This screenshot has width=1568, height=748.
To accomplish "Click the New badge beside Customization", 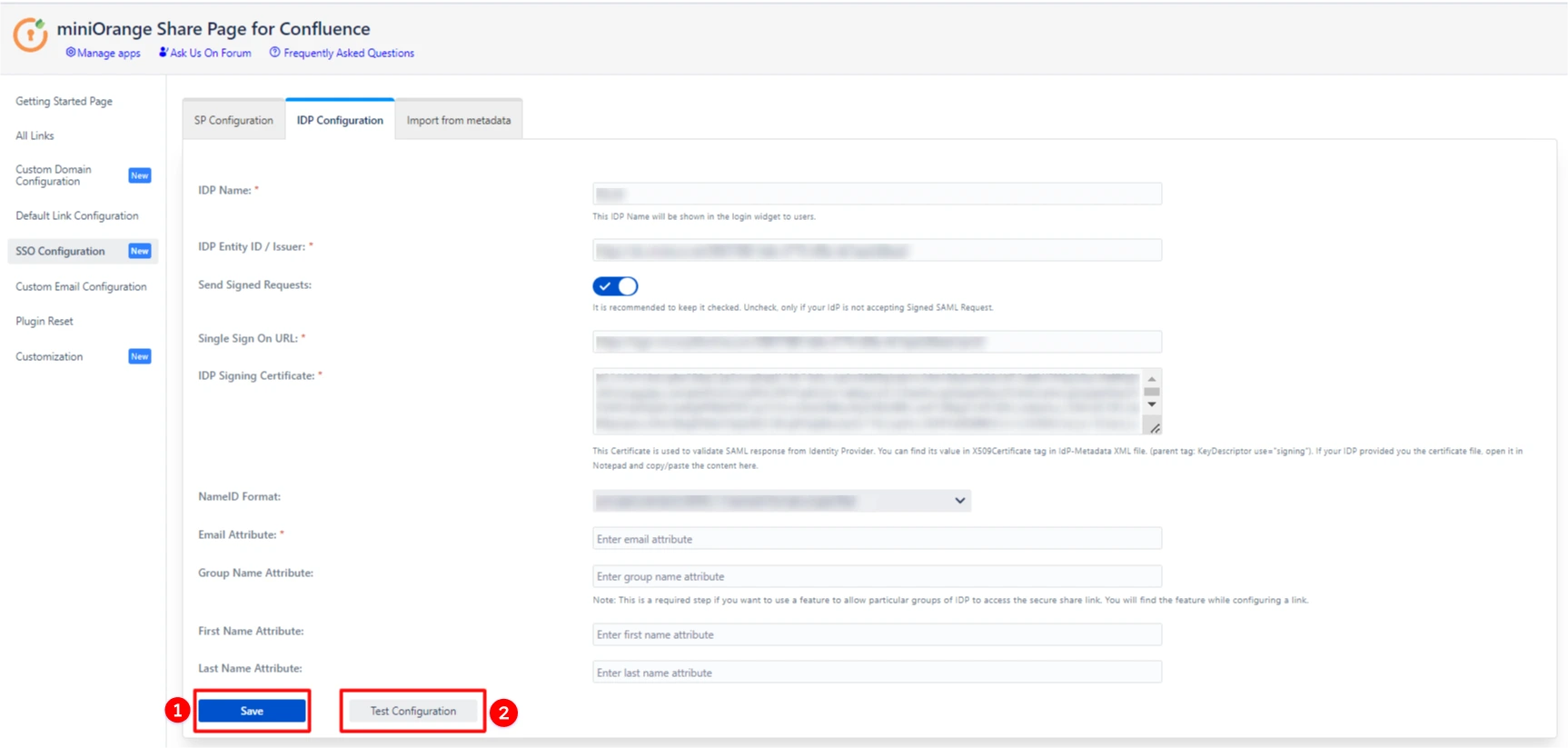I will (140, 356).
